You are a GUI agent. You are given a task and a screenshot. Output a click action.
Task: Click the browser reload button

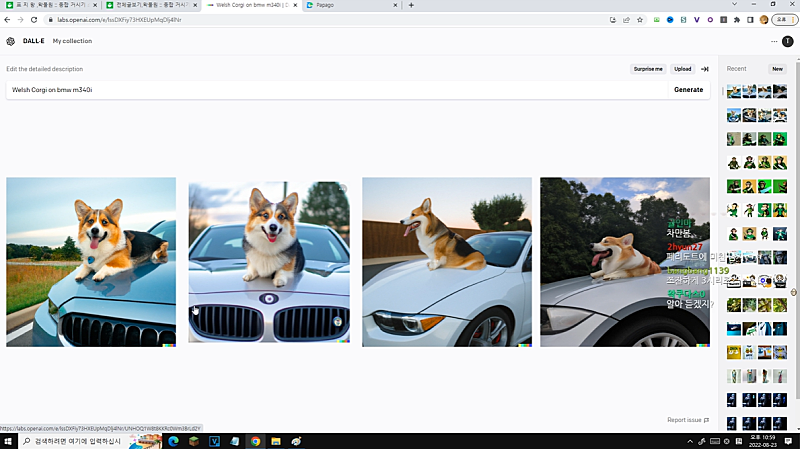(x=34, y=20)
